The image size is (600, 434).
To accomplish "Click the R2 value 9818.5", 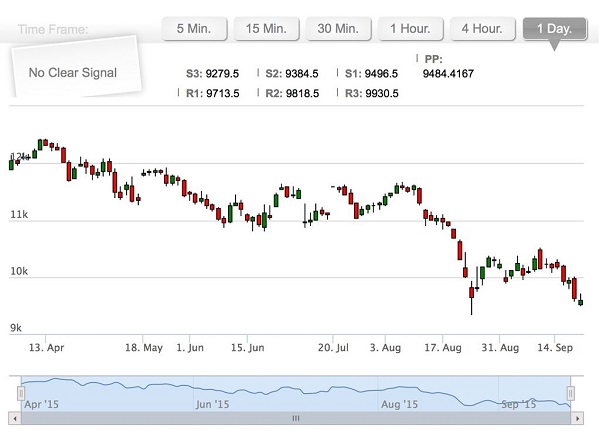I will 302,93.
